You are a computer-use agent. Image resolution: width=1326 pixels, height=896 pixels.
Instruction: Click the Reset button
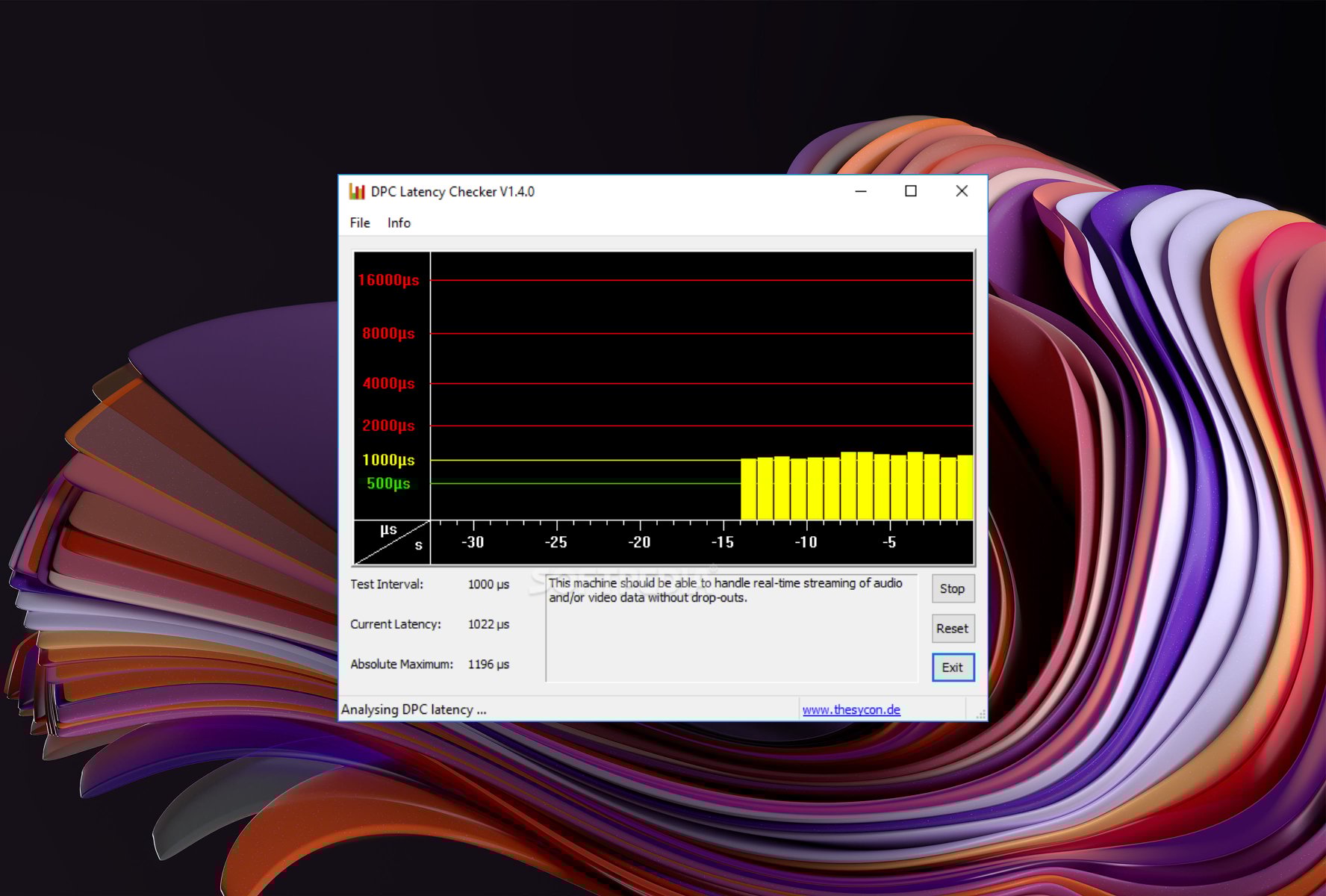pyautogui.click(x=953, y=629)
